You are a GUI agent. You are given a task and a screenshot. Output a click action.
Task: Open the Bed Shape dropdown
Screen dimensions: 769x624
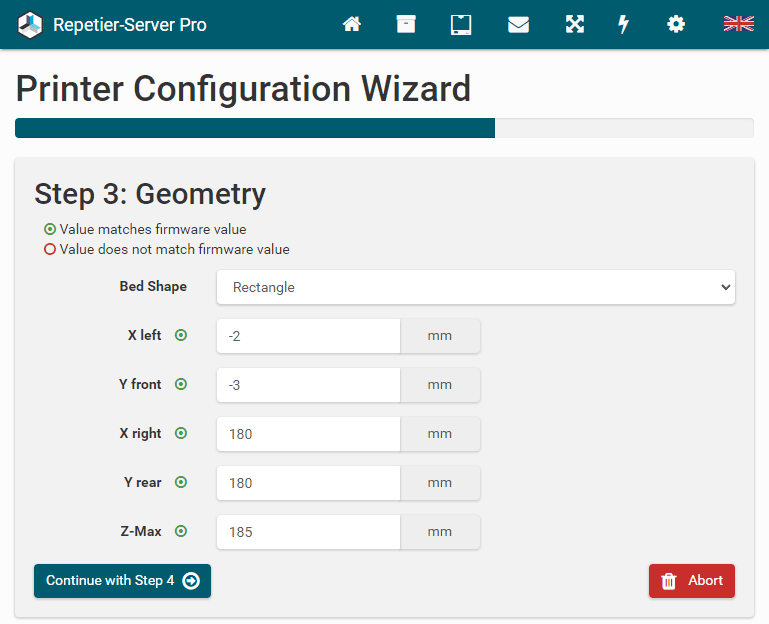click(x=475, y=287)
